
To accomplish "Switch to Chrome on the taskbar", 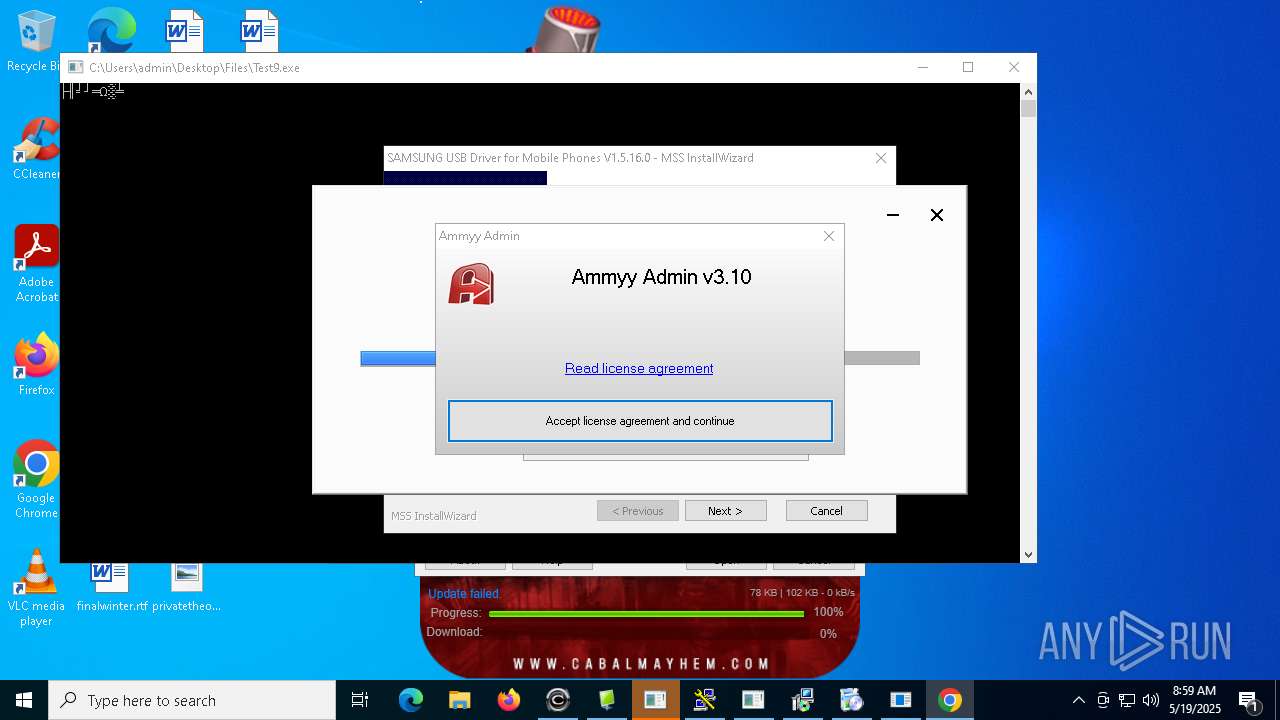I will coord(950,700).
